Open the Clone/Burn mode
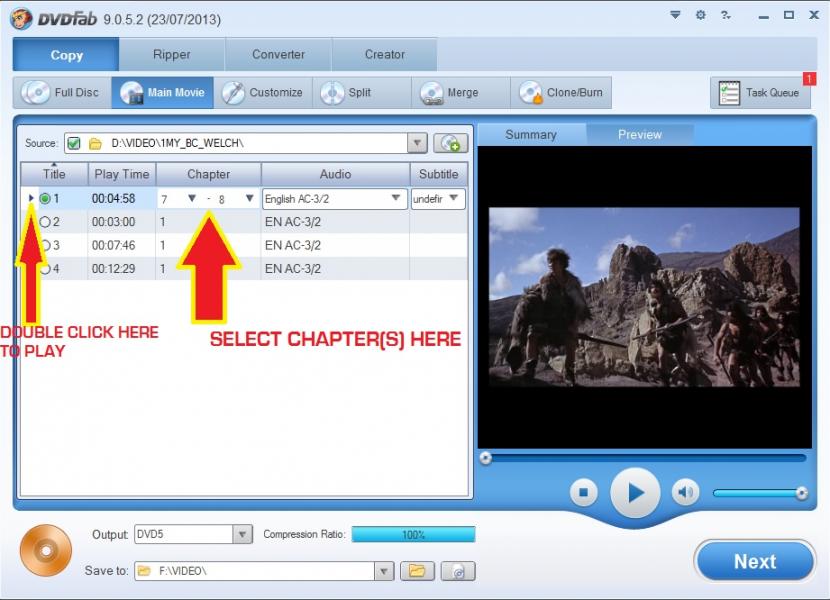This screenshot has width=830, height=600. point(561,93)
